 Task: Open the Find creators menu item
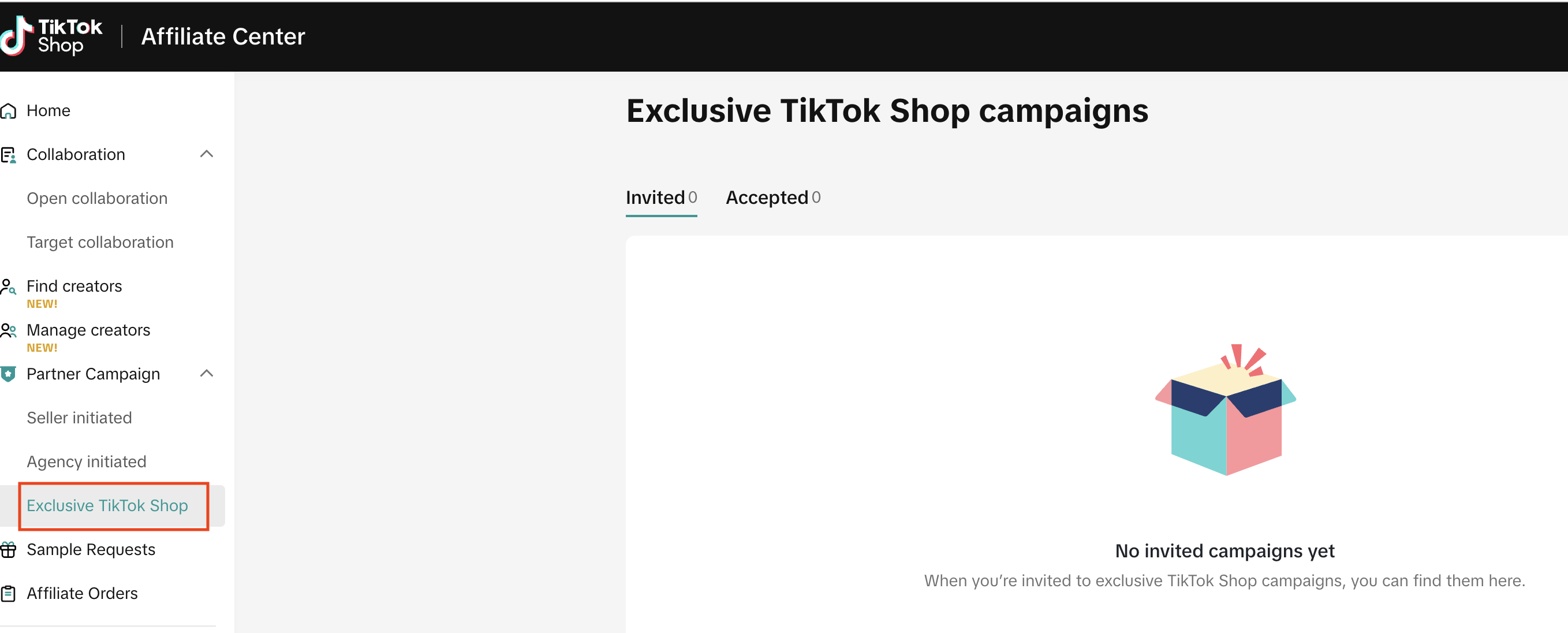pos(74,286)
